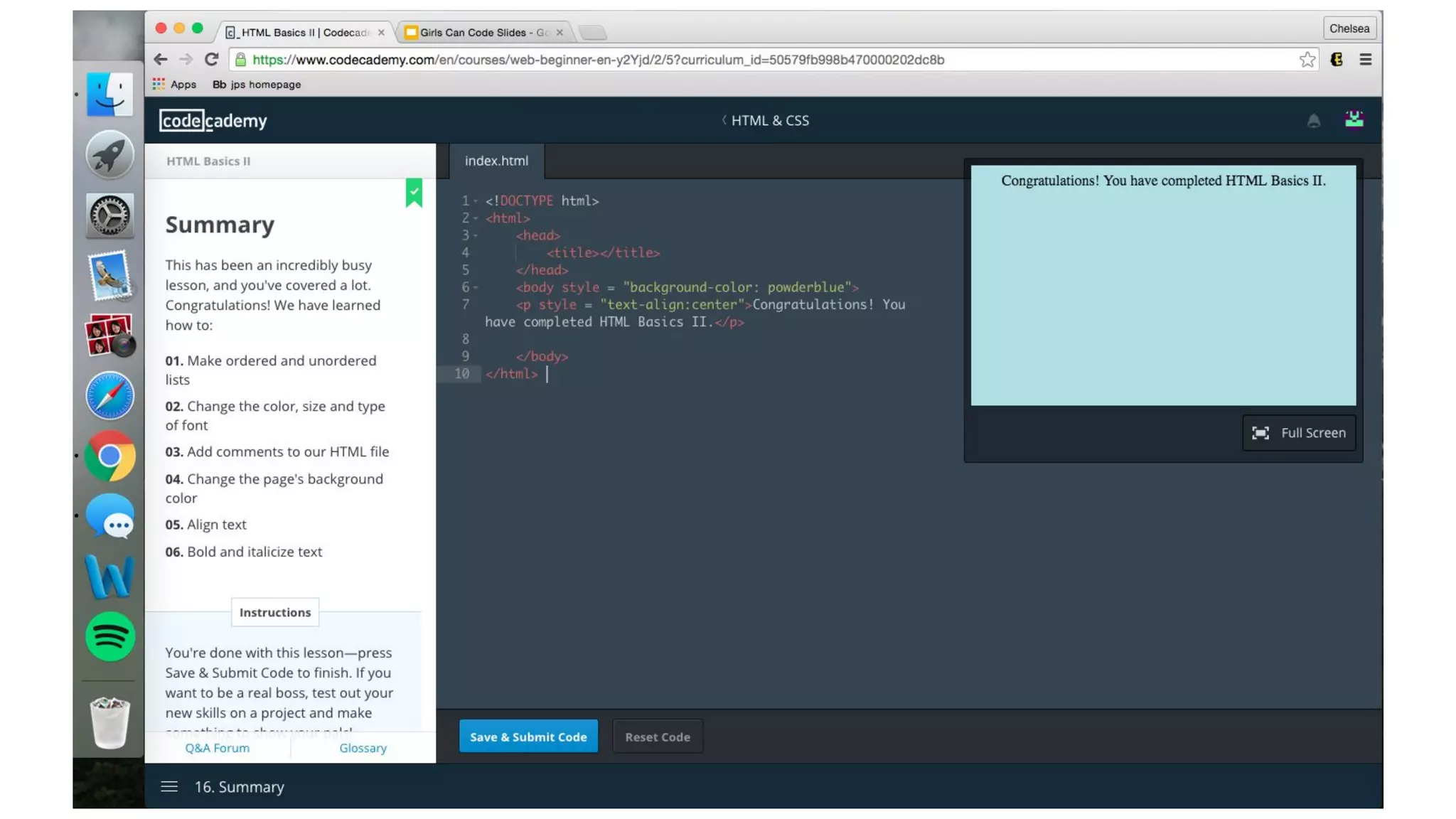The height and width of the screenshot is (819, 1456).
Task: Collapse the code fold on line 1
Action: point(476,201)
